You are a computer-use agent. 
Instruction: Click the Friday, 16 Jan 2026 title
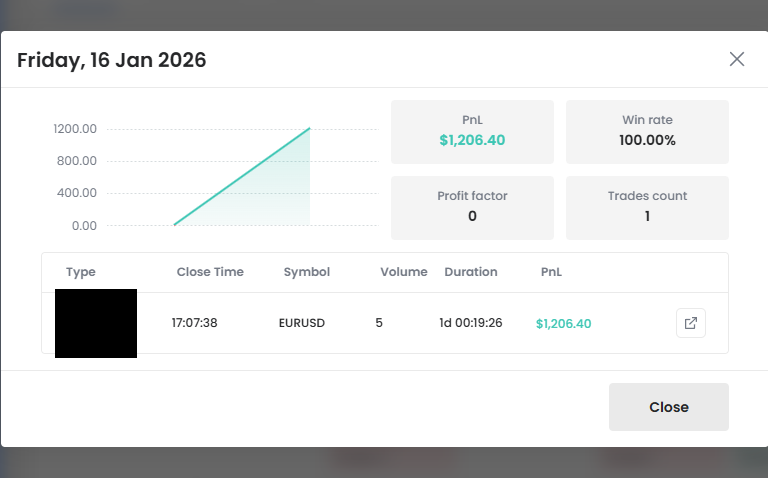tap(112, 60)
